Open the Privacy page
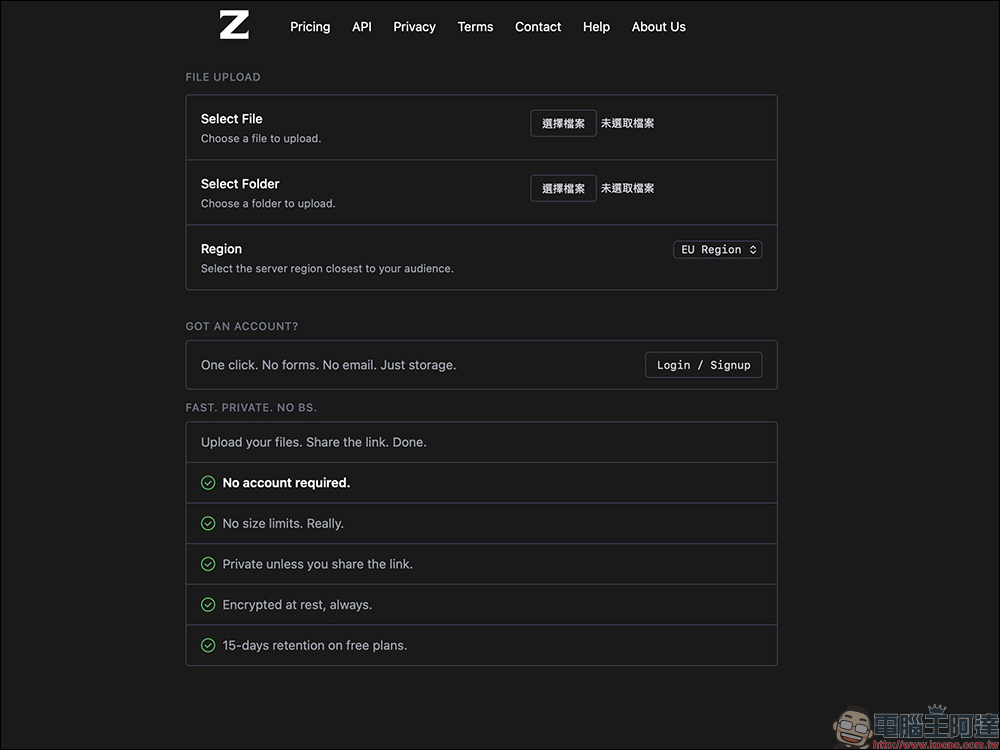Screen dimensions: 1000x750 pos(414,27)
